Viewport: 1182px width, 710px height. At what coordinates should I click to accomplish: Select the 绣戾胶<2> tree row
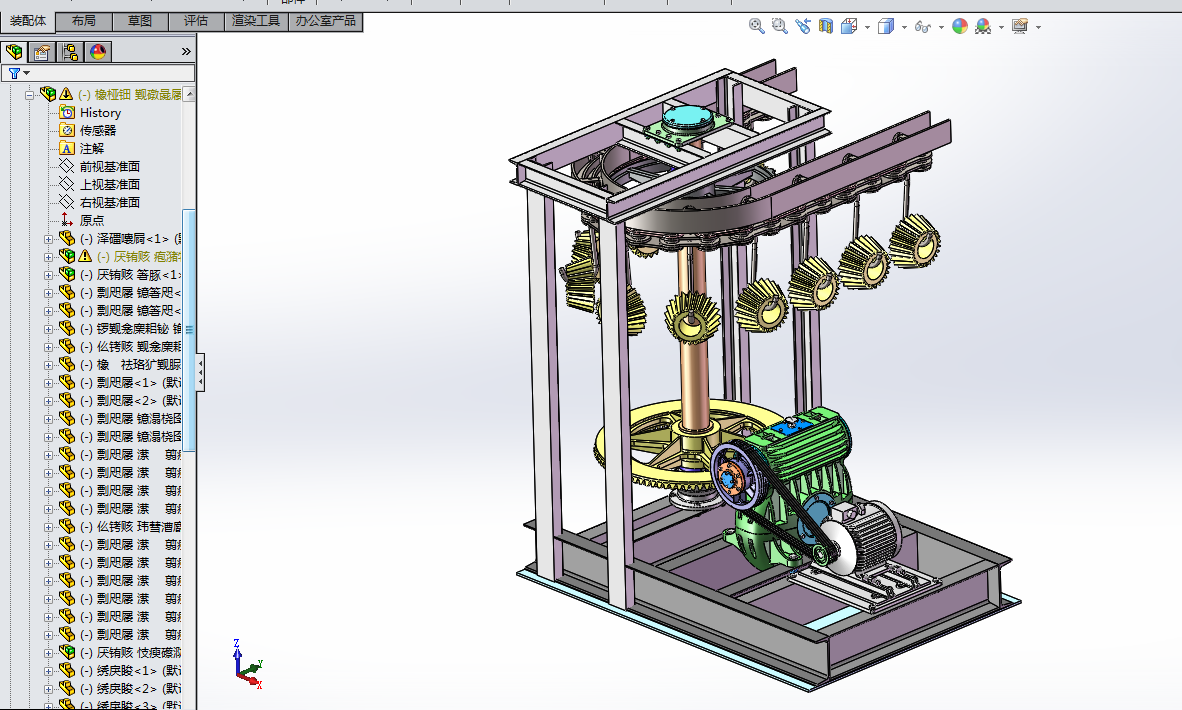[x=119, y=688]
